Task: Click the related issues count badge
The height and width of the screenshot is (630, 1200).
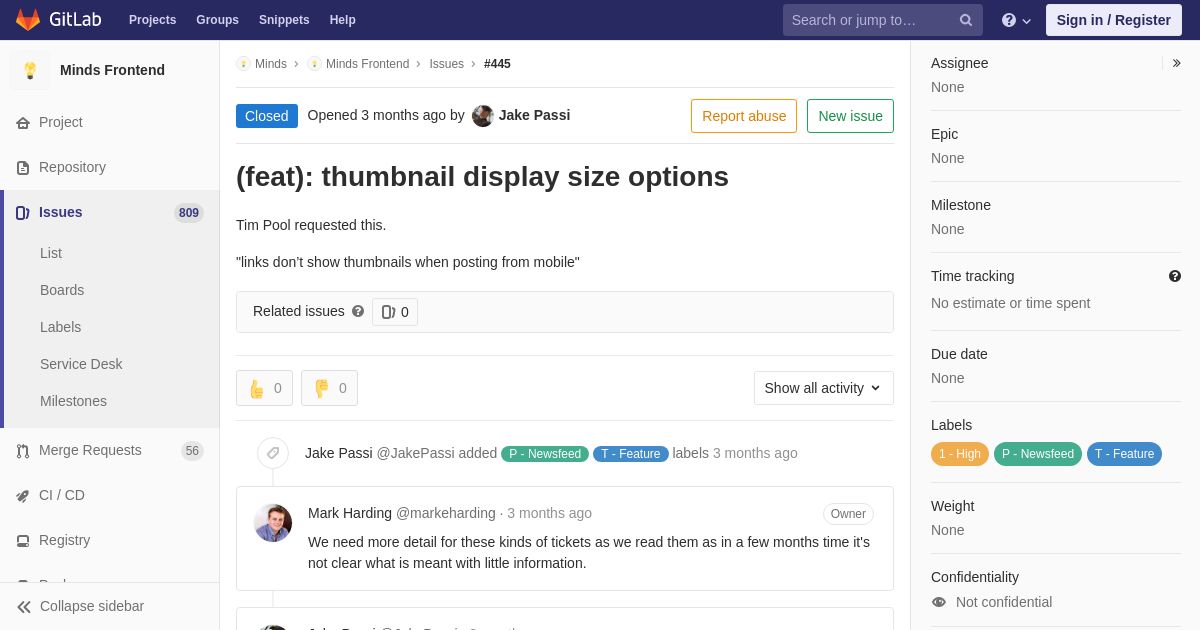Action: click(395, 312)
